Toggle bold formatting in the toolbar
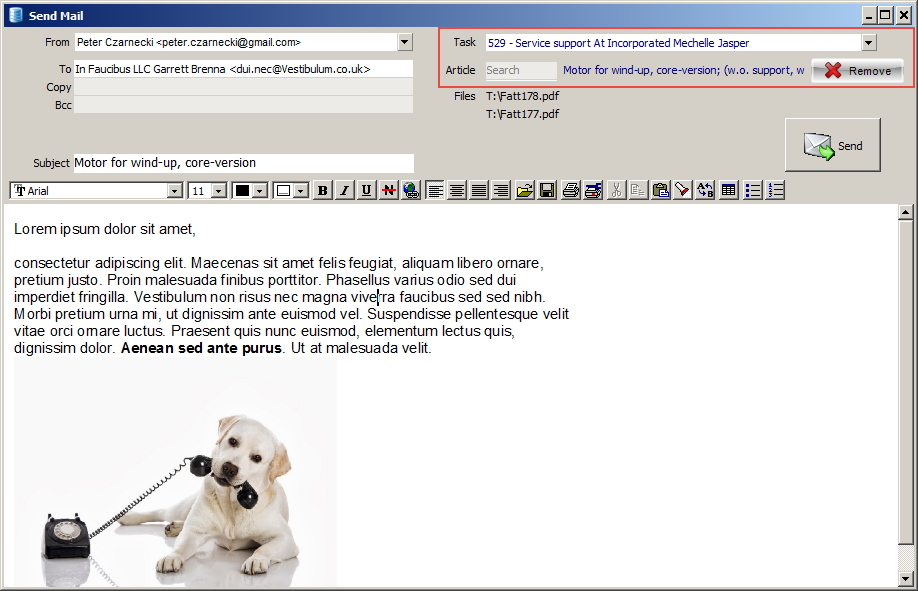This screenshot has width=918, height=591. point(322,191)
